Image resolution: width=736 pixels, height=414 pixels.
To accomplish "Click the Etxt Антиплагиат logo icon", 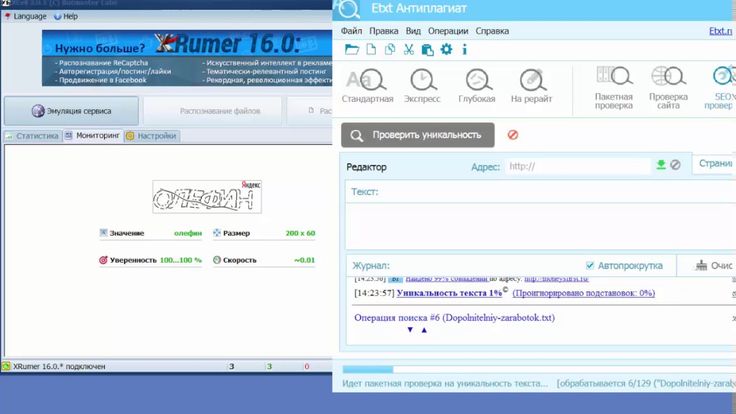I will tap(348, 9).
